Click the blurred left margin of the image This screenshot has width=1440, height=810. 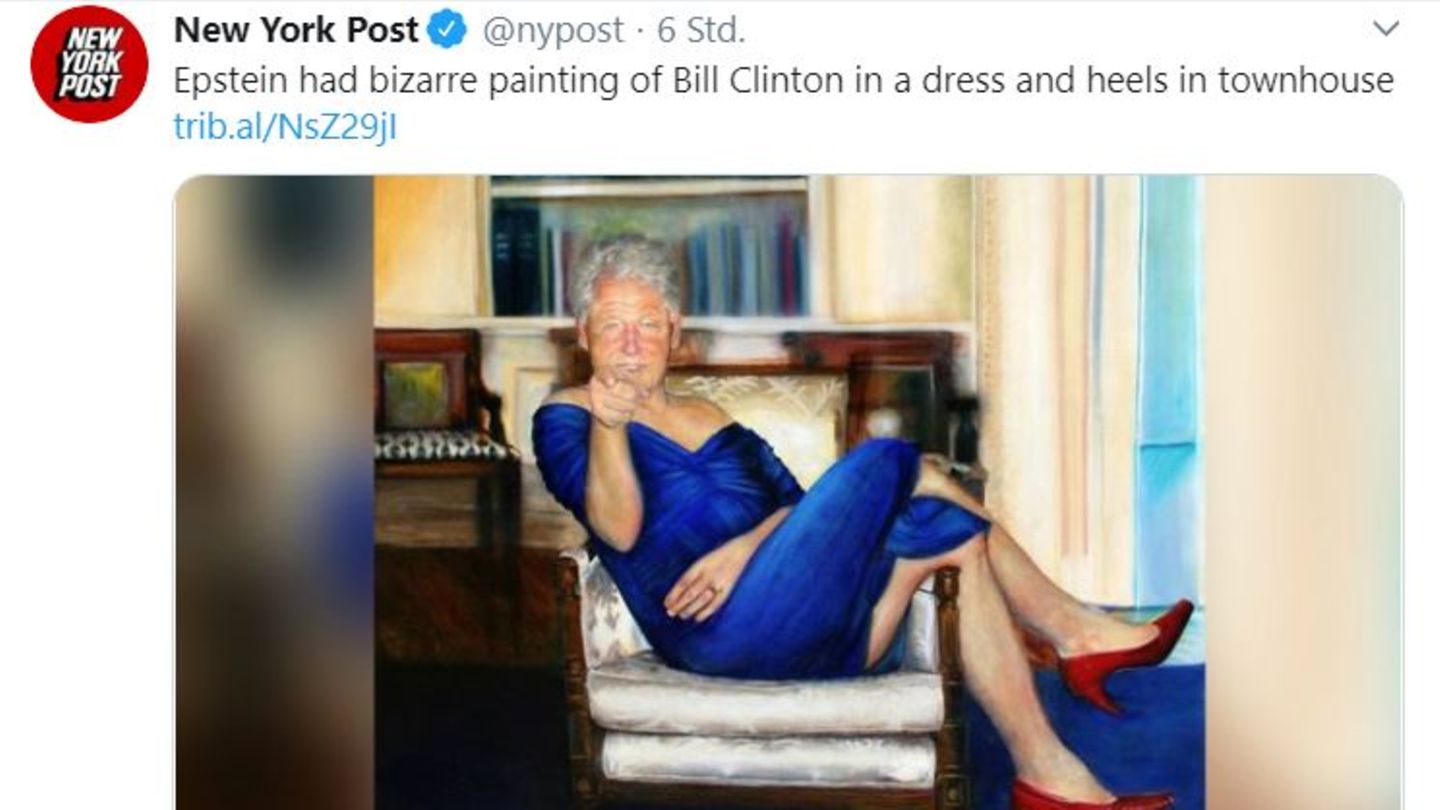(274, 493)
